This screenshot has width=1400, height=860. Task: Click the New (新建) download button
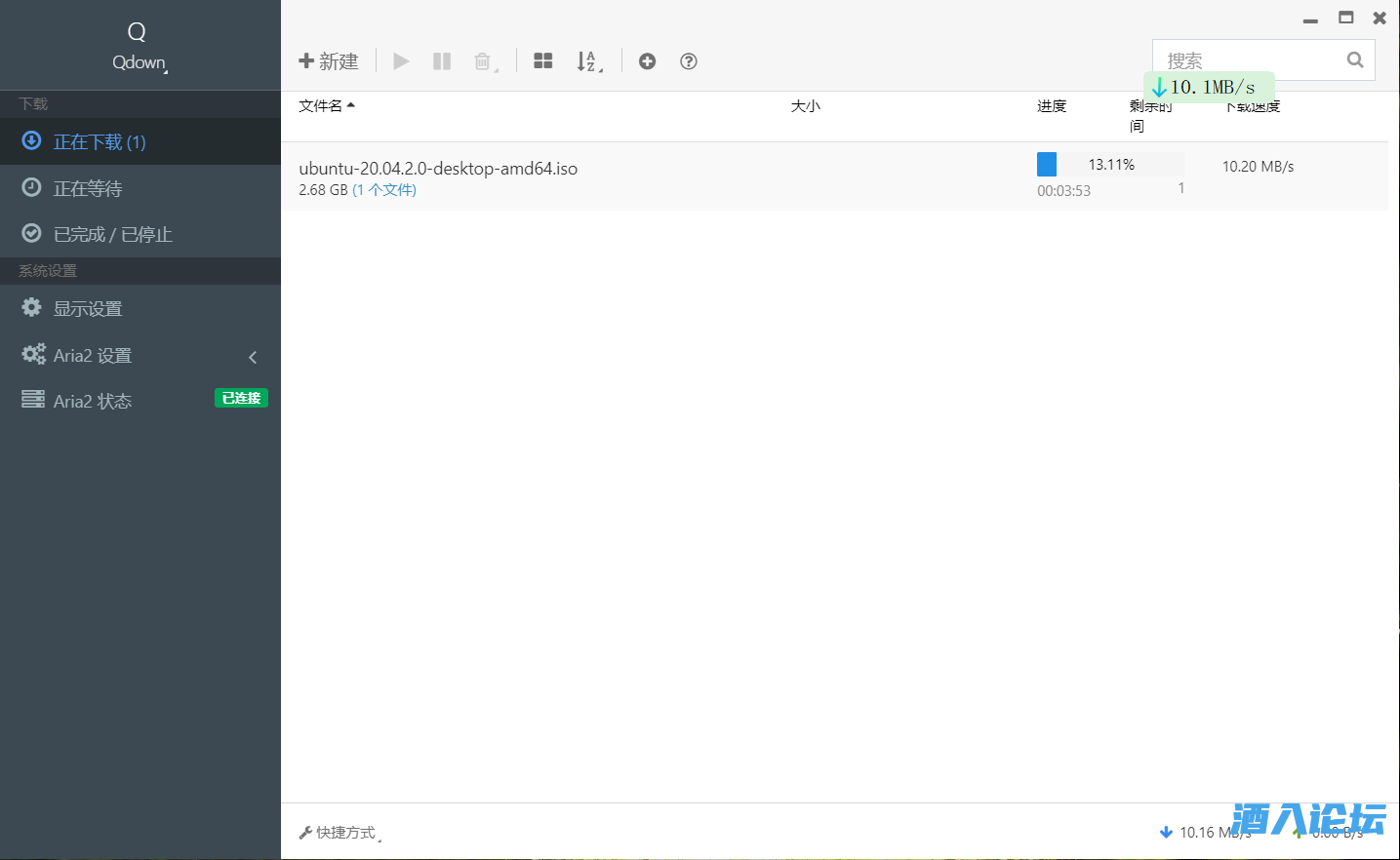(x=329, y=61)
